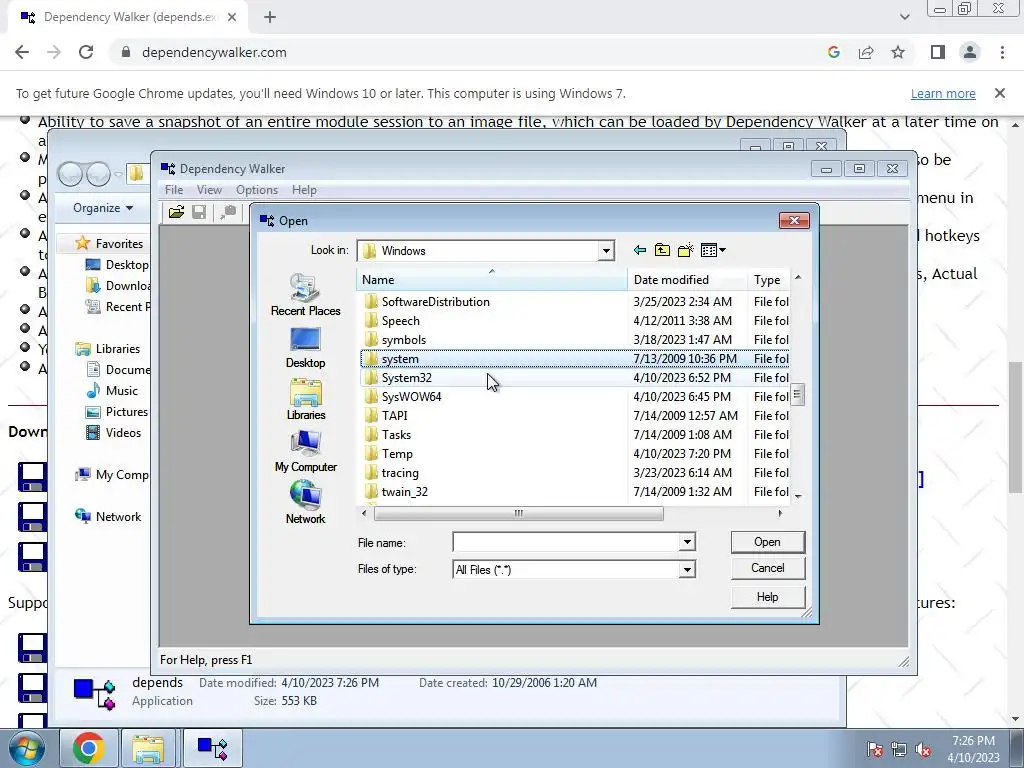The height and width of the screenshot is (768, 1024).
Task: Click the File name input field
Action: pos(566,542)
